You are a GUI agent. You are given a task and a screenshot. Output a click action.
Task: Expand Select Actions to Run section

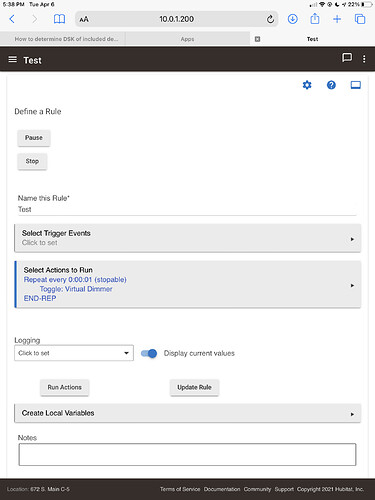coord(188,284)
